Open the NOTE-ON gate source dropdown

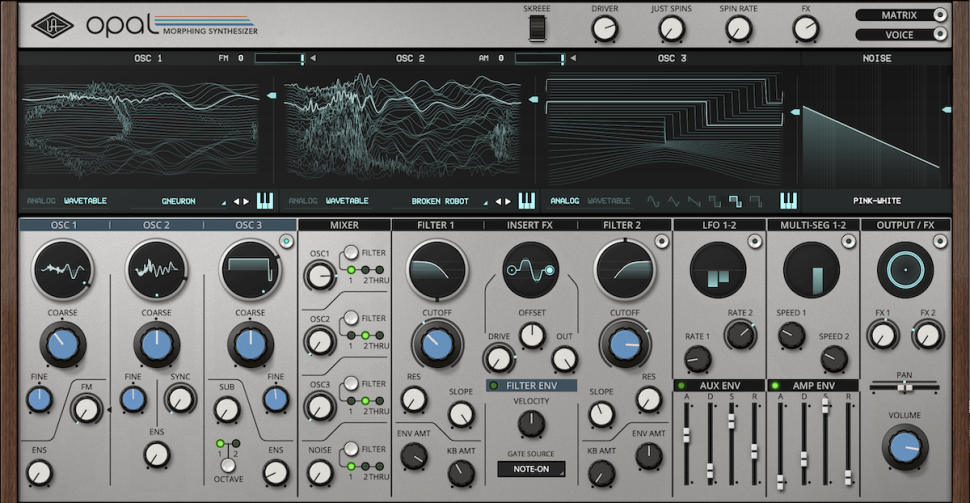tap(531, 470)
